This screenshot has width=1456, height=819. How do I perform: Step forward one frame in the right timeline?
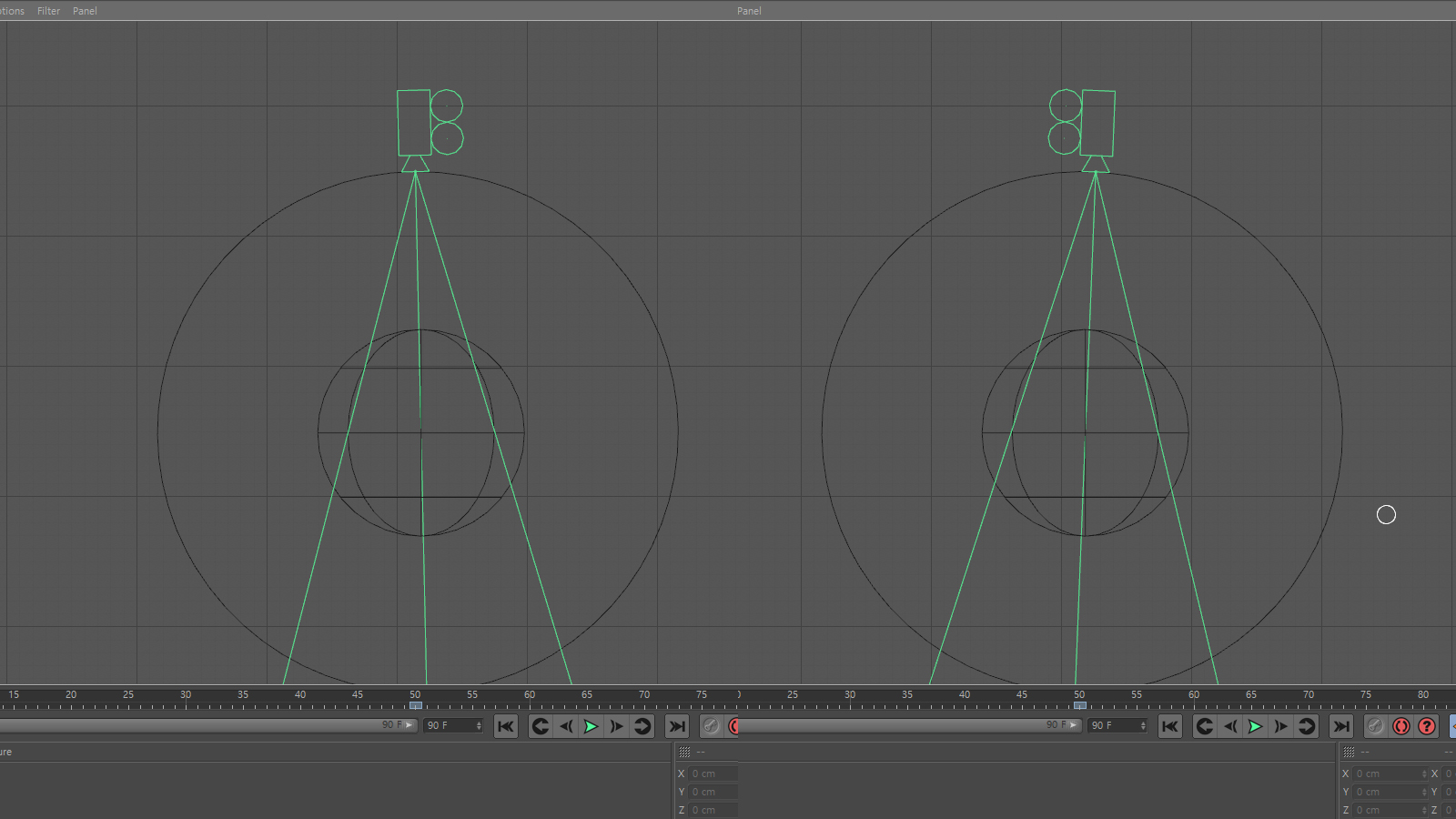(1280, 725)
